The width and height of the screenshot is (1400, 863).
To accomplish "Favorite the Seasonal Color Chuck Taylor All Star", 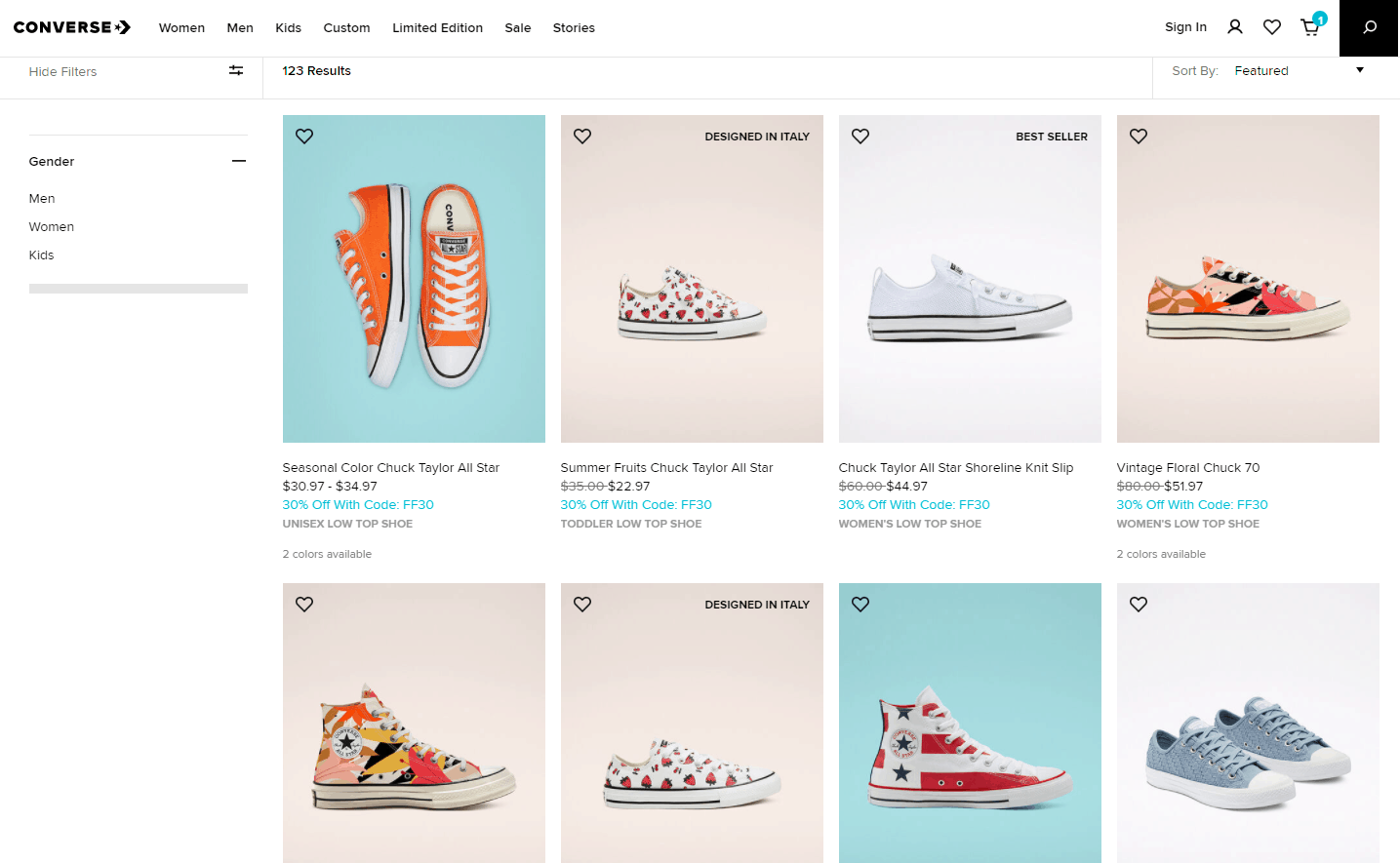I will (x=304, y=137).
